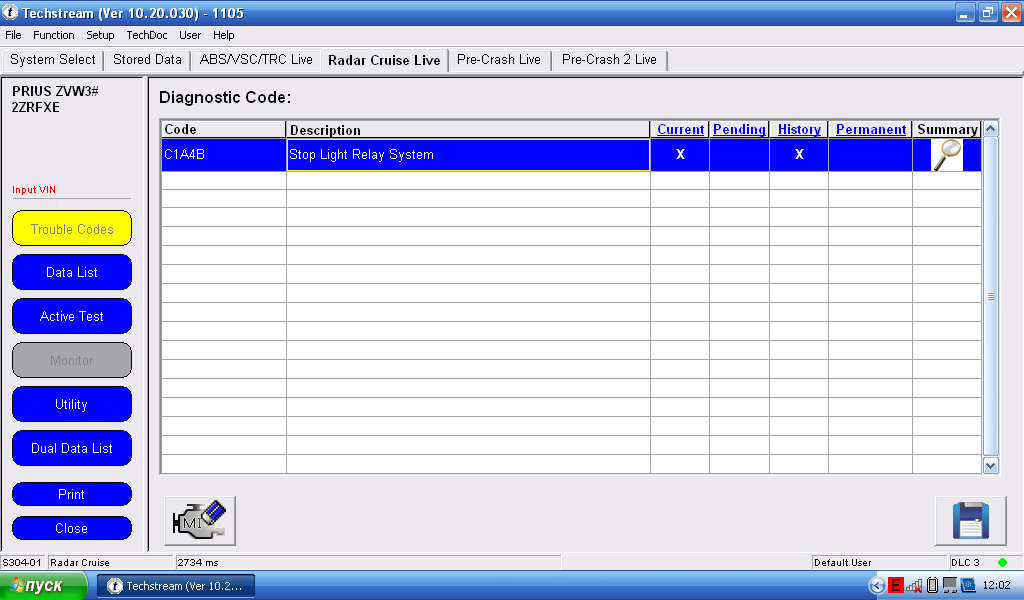Expand hidden tray icons with the arrow
The image size is (1024, 600).
[876, 586]
